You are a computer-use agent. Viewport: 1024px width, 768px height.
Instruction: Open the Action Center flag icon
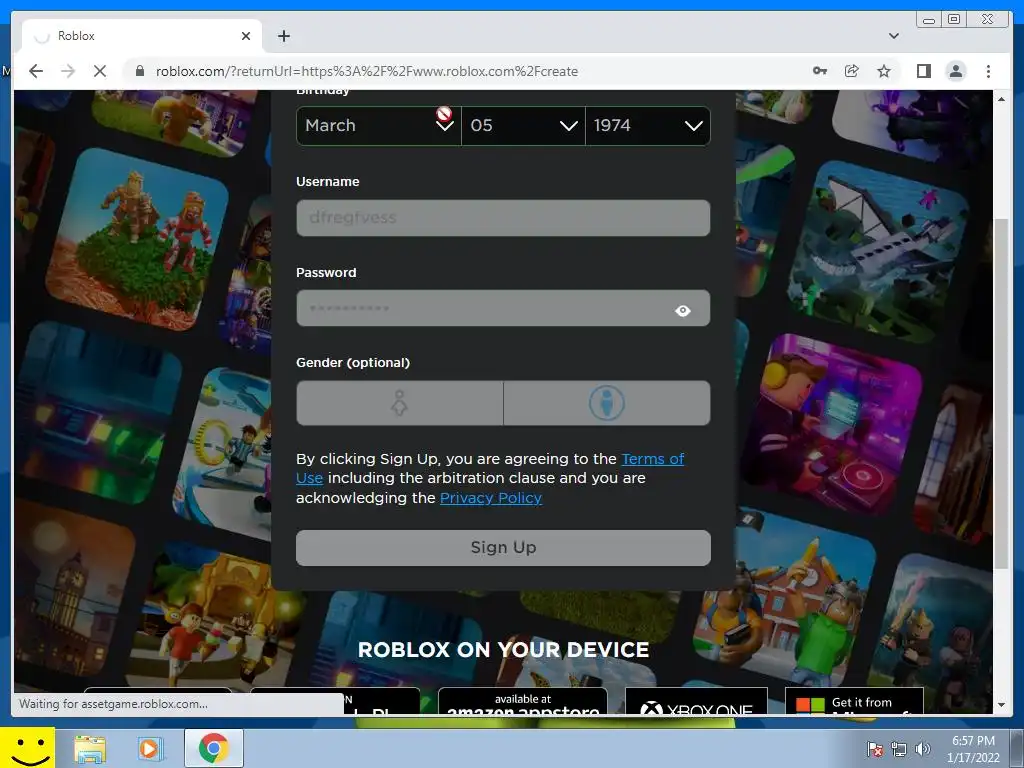click(874, 749)
